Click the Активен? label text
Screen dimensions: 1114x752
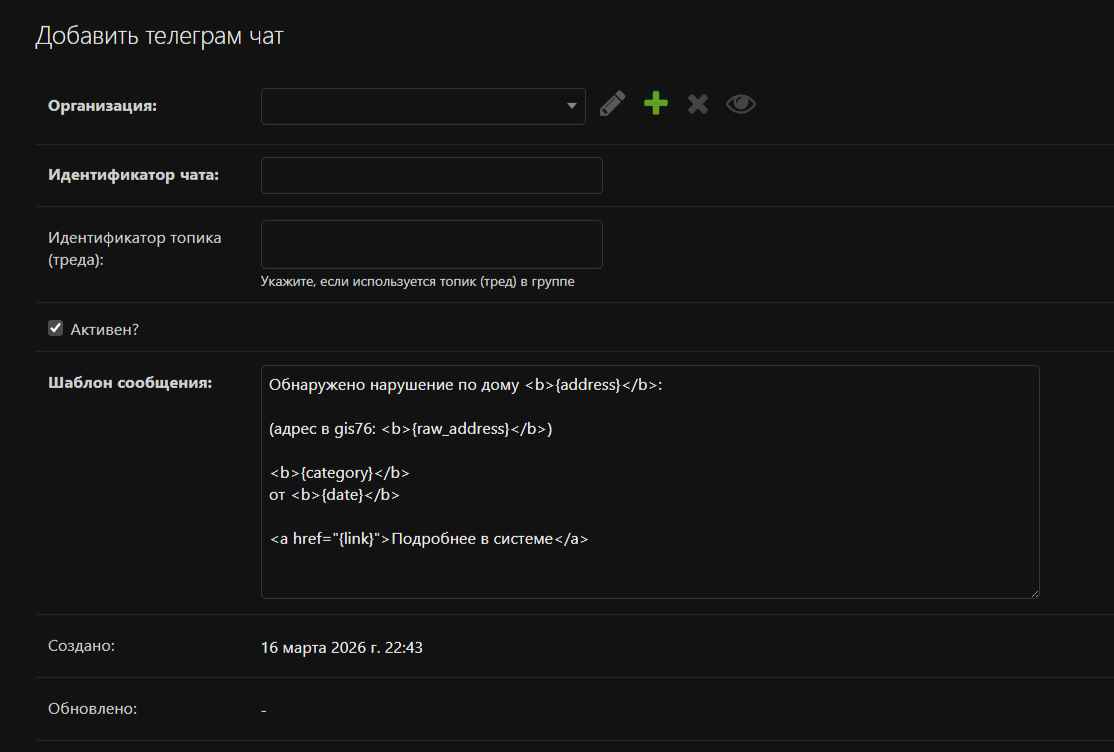point(104,329)
